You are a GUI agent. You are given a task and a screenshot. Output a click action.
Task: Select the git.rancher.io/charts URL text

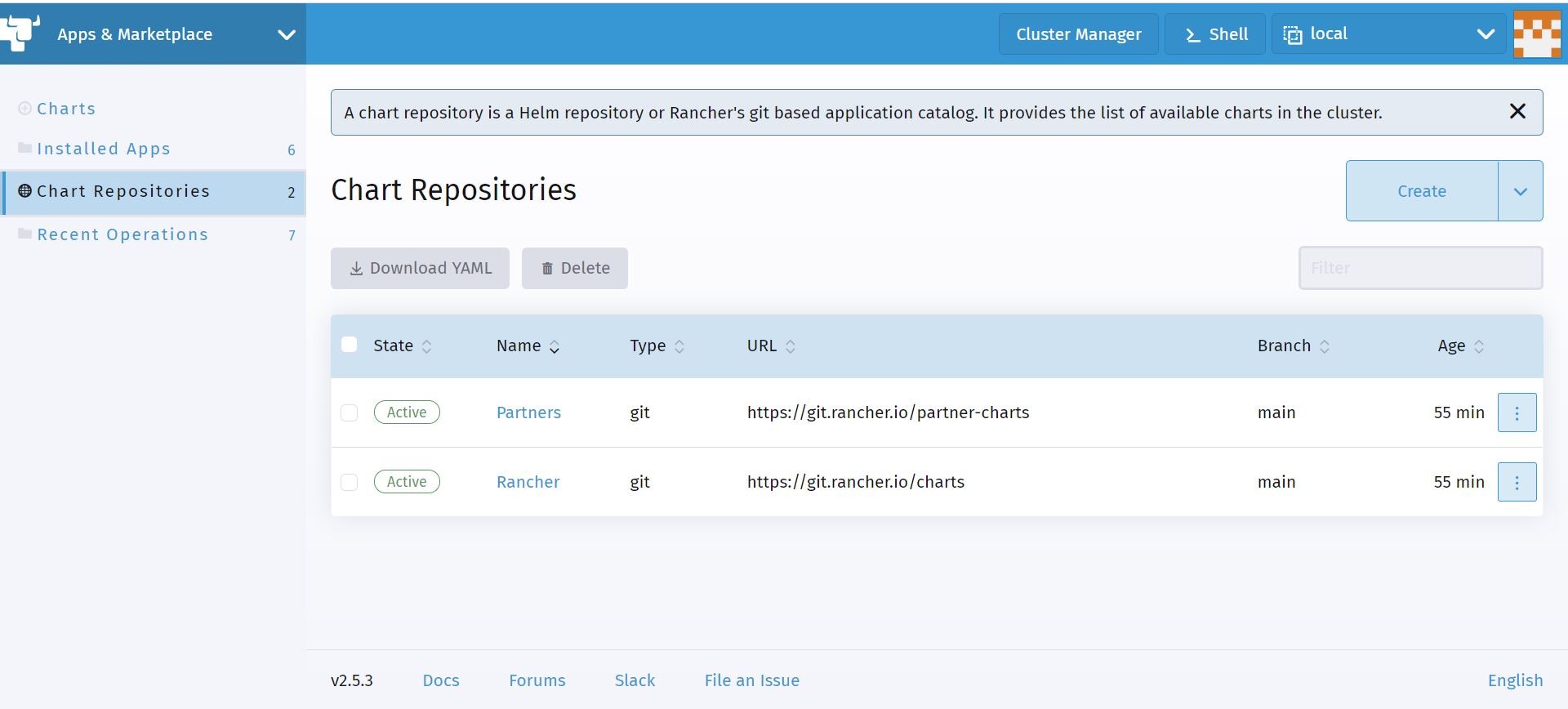(856, 482)
